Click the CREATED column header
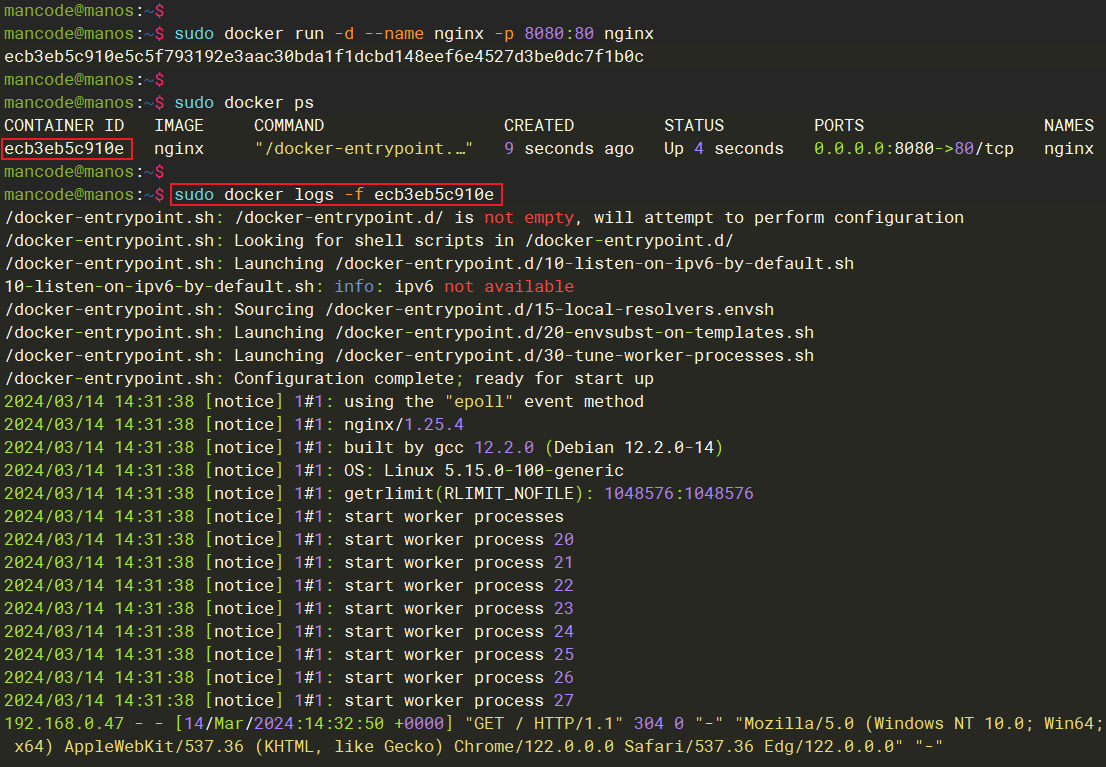 [539, 126]
